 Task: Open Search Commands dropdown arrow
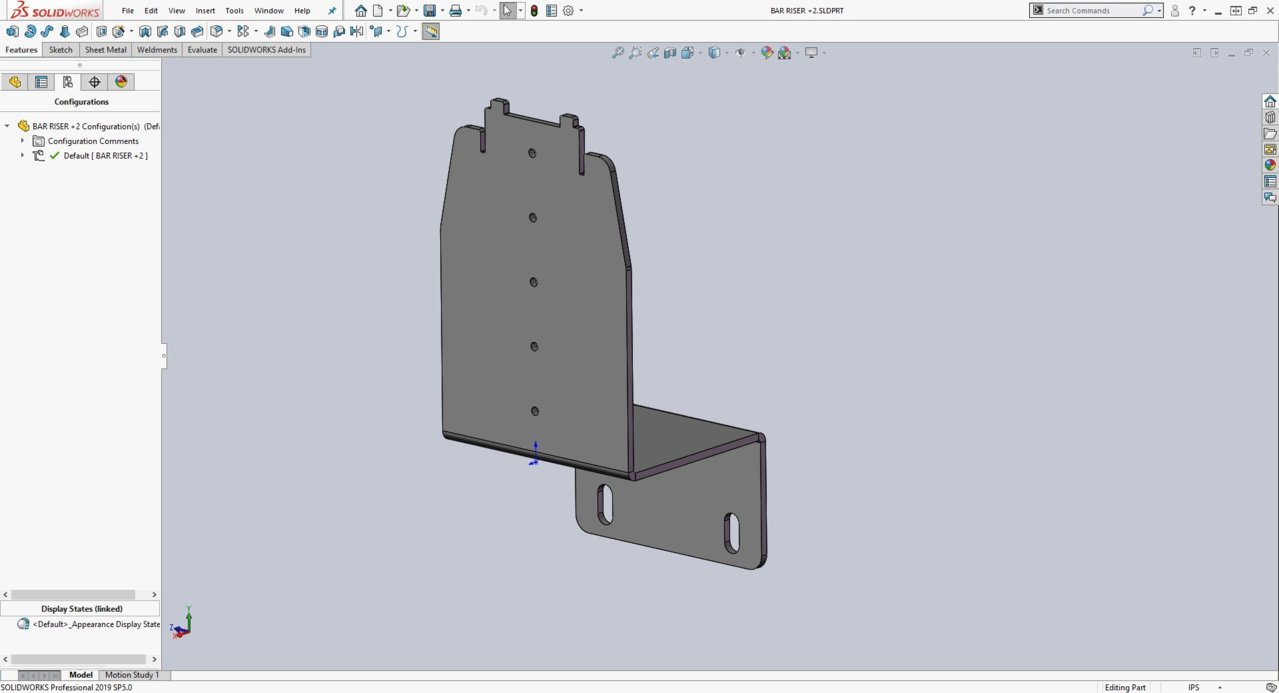[x=1160, y=11]
